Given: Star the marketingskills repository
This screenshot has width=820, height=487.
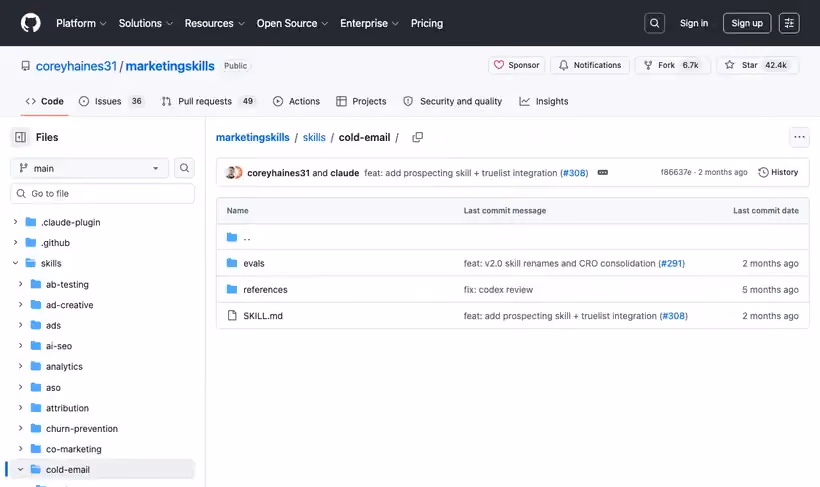Looking at the screenshot, I should click(757, 65).
